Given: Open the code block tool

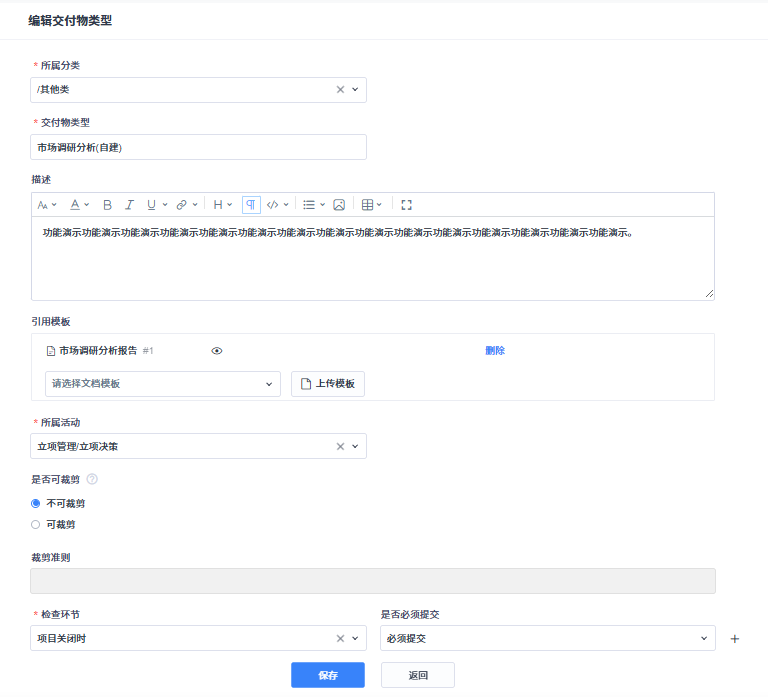Looking at the screenshot, I should click(x=272, y=205).
